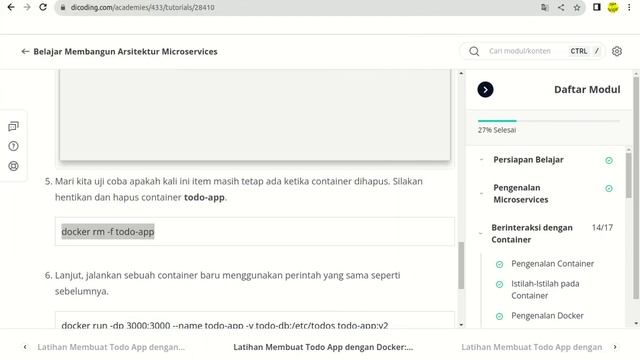Go to previous lesson Latihan Membuat Todo App

[111, 347]
